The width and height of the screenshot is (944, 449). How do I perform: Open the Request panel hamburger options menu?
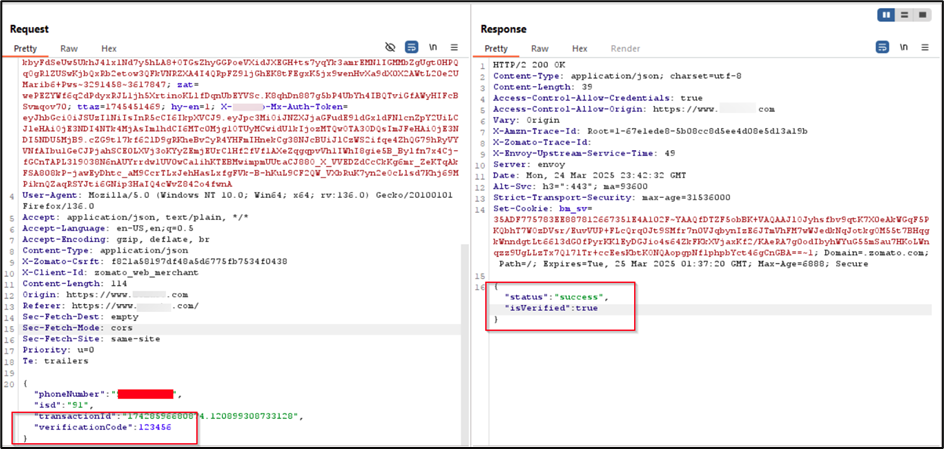point(454,48)
